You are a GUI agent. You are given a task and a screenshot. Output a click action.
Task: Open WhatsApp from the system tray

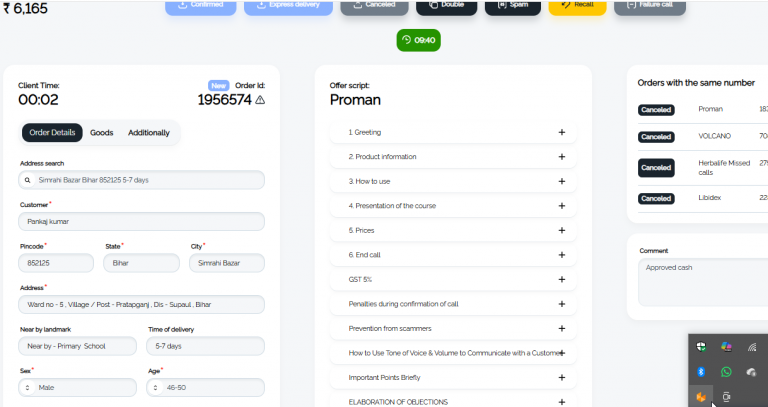(x=726, y=372)
